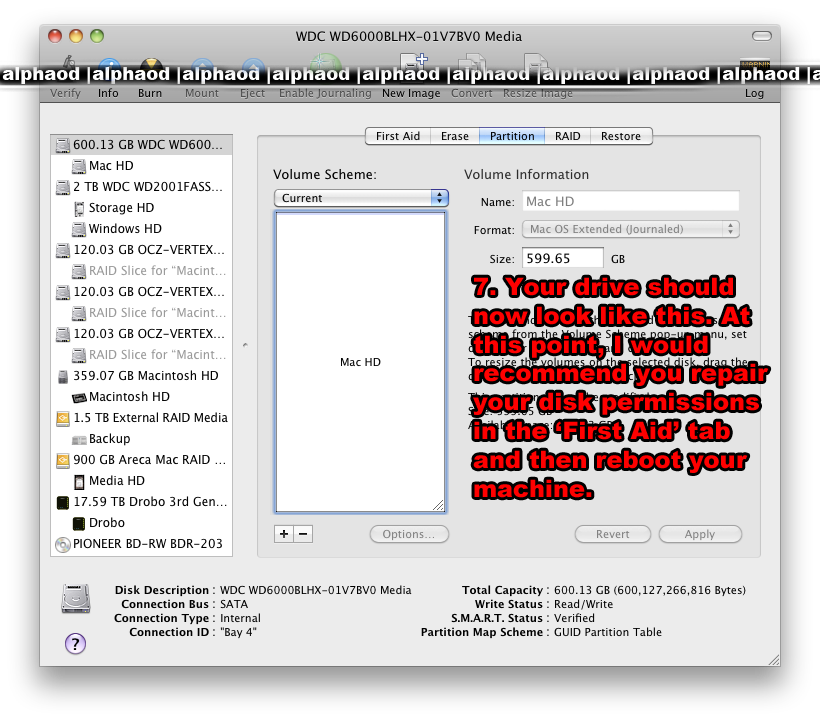Select the 600.13 GB WDC disk icon
The image size is (820, 721).
63,145
